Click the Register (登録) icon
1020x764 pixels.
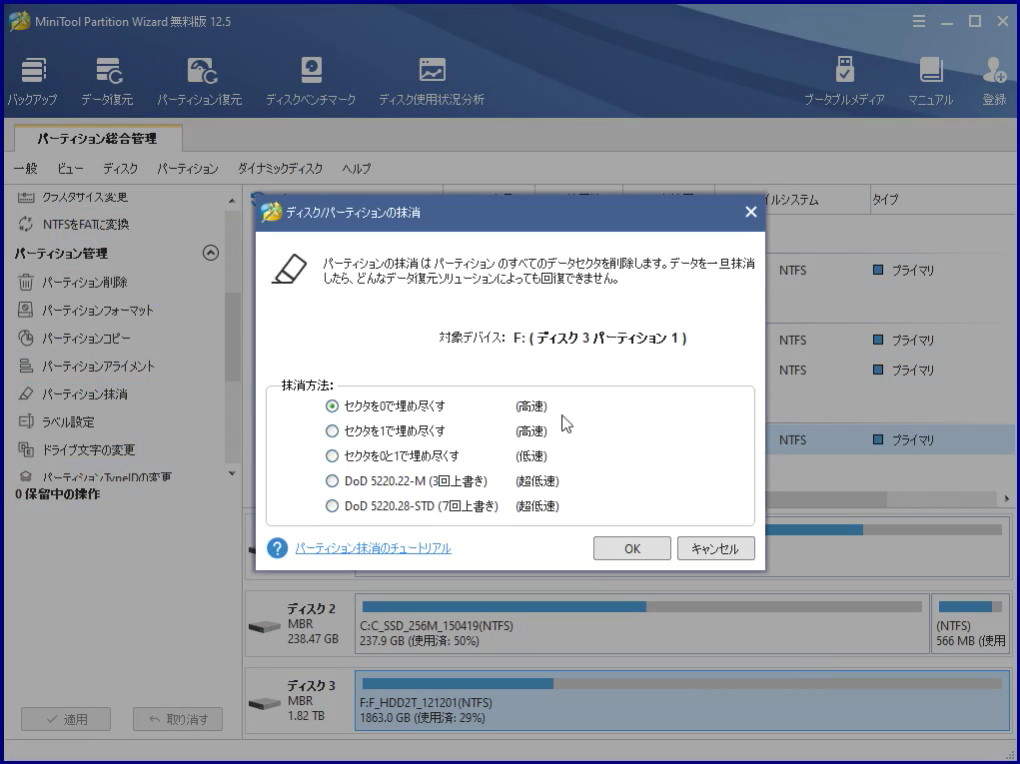click(x=994, y=81)
